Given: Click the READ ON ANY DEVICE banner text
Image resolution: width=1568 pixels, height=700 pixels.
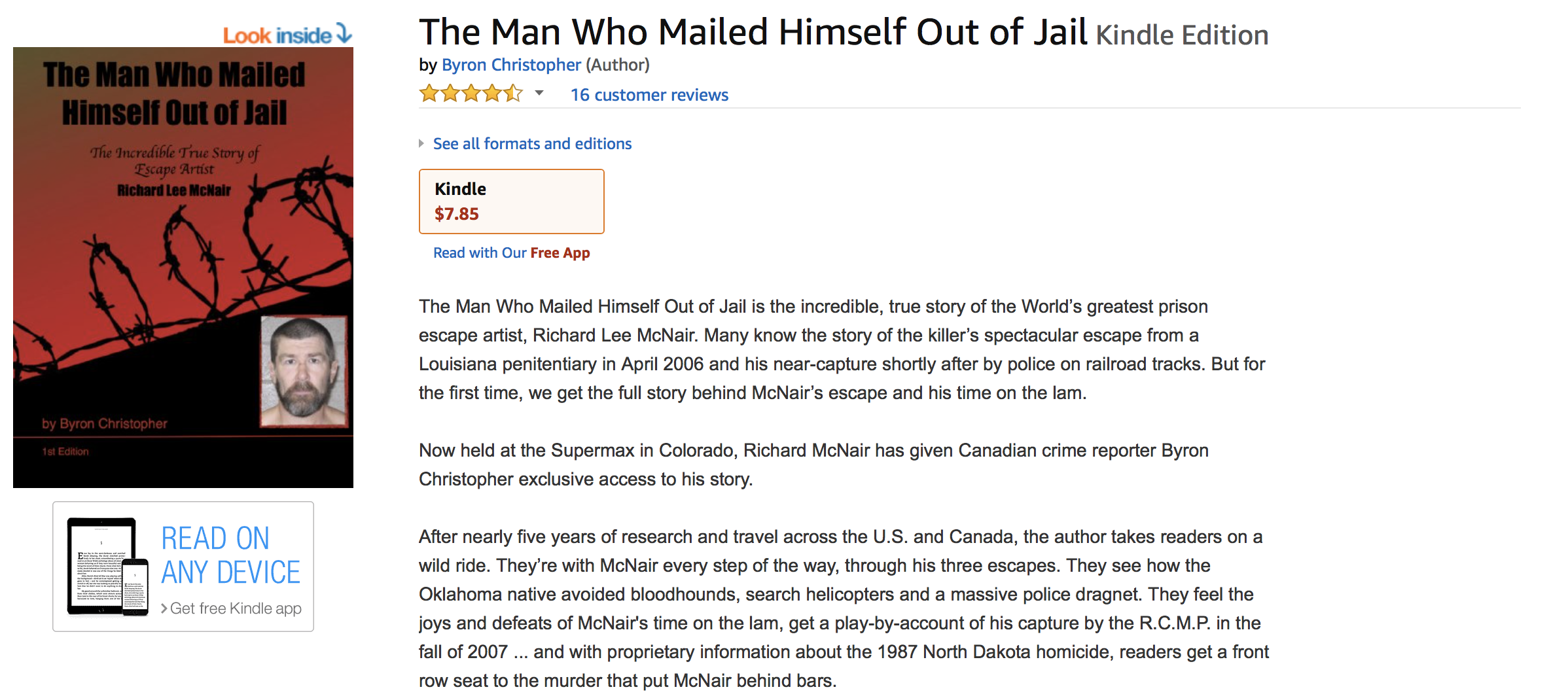Looking at the screenshot, I should 230,555.
